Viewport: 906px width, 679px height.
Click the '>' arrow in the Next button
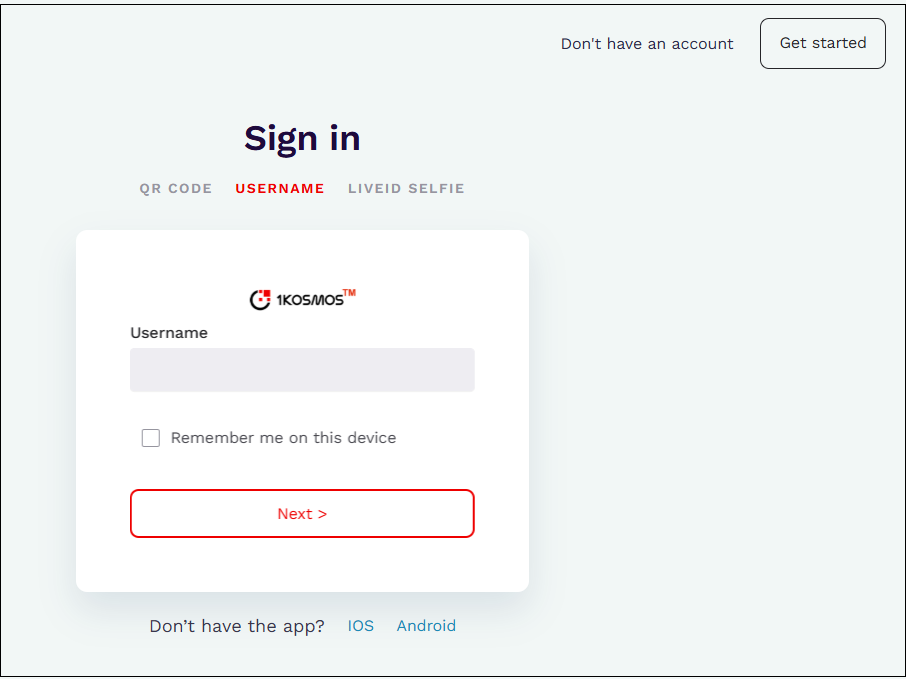pyautogui.click(x=322, y=514)
